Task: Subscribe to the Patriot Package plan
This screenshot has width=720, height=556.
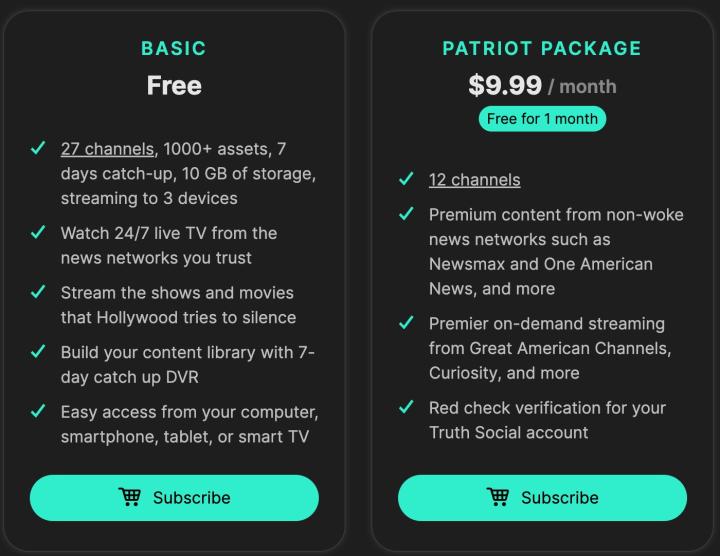Action: (543, 498)
